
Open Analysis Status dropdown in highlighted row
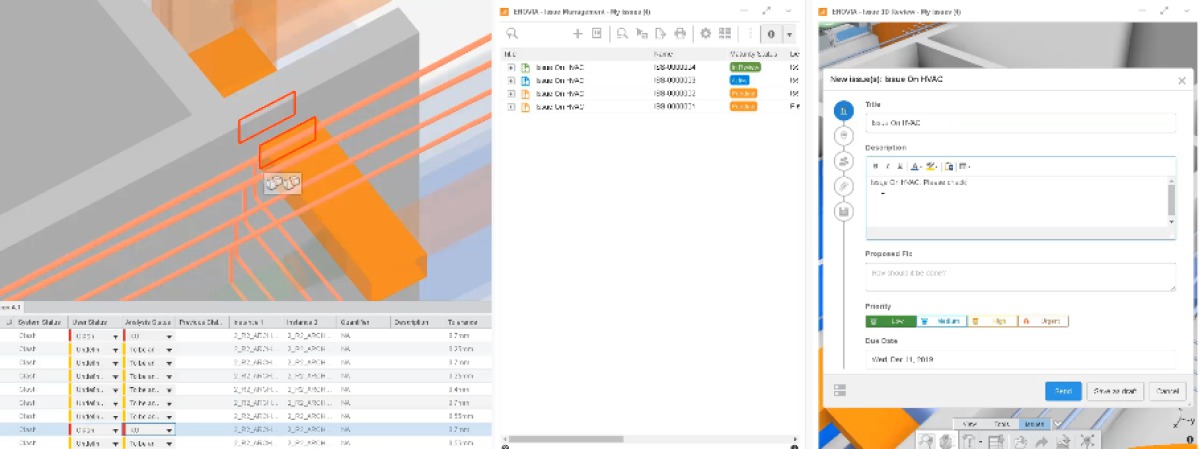[169, 429]
